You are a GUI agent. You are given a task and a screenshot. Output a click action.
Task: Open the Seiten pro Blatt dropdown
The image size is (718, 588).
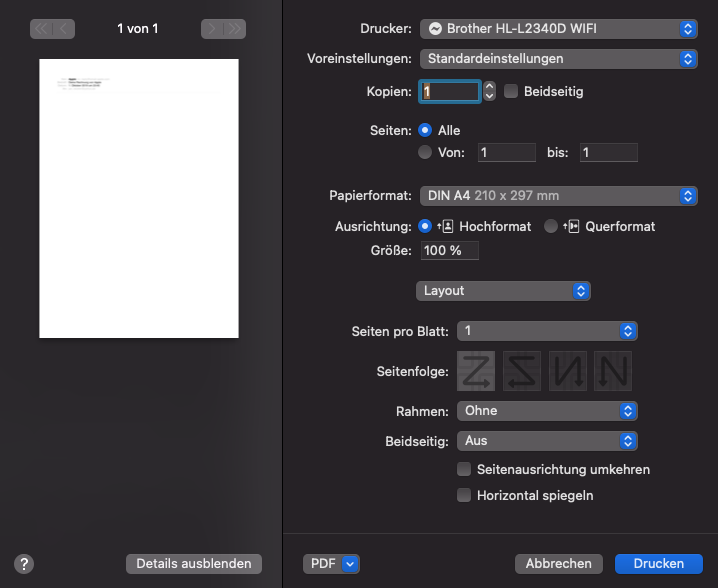tap(547, 331)
